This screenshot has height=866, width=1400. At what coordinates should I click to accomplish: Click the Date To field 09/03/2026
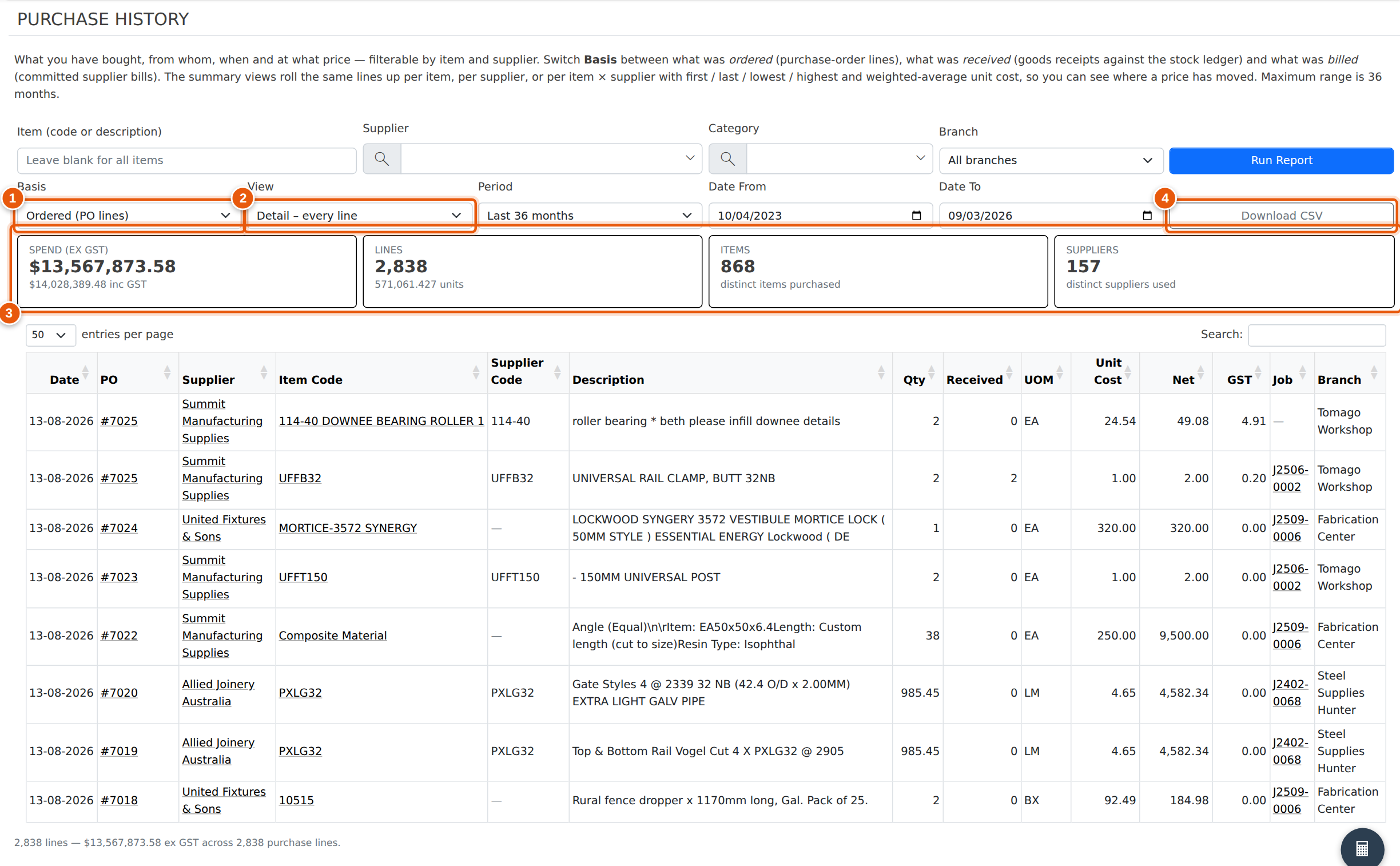tap(1051, 215)
